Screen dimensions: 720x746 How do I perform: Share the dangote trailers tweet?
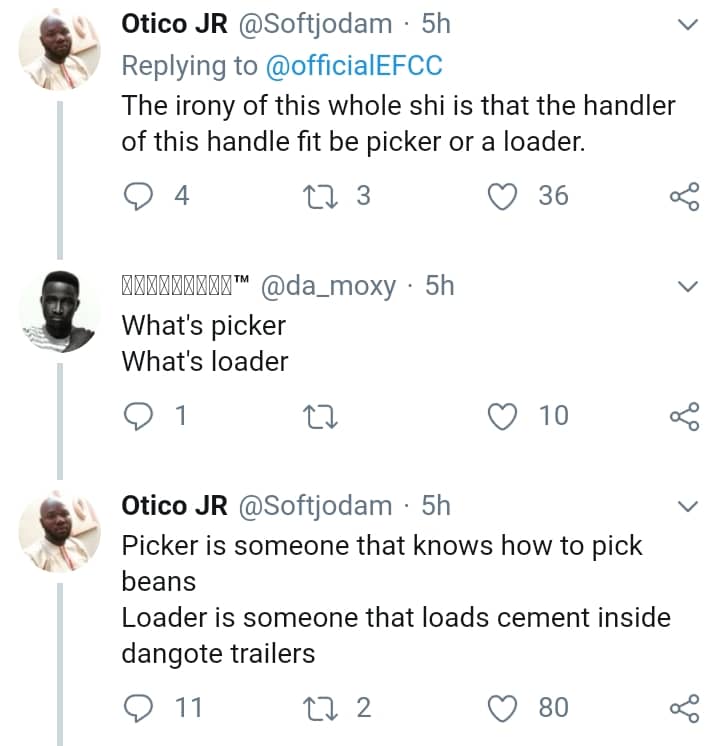tap(684, 709)
